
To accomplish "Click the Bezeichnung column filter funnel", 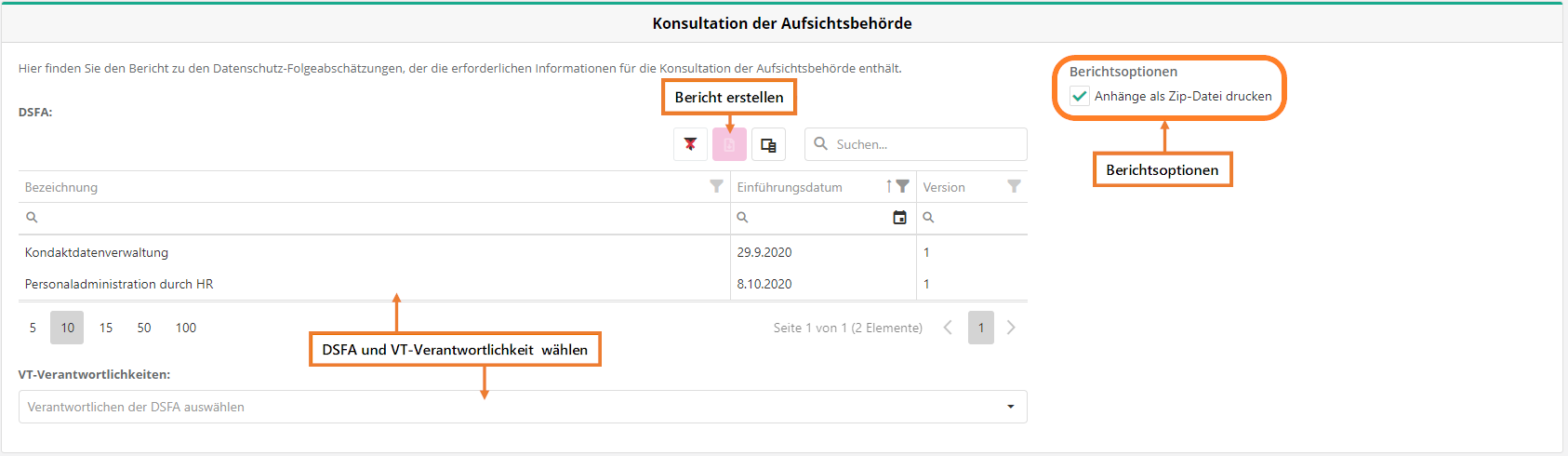I will coord(716,186).
